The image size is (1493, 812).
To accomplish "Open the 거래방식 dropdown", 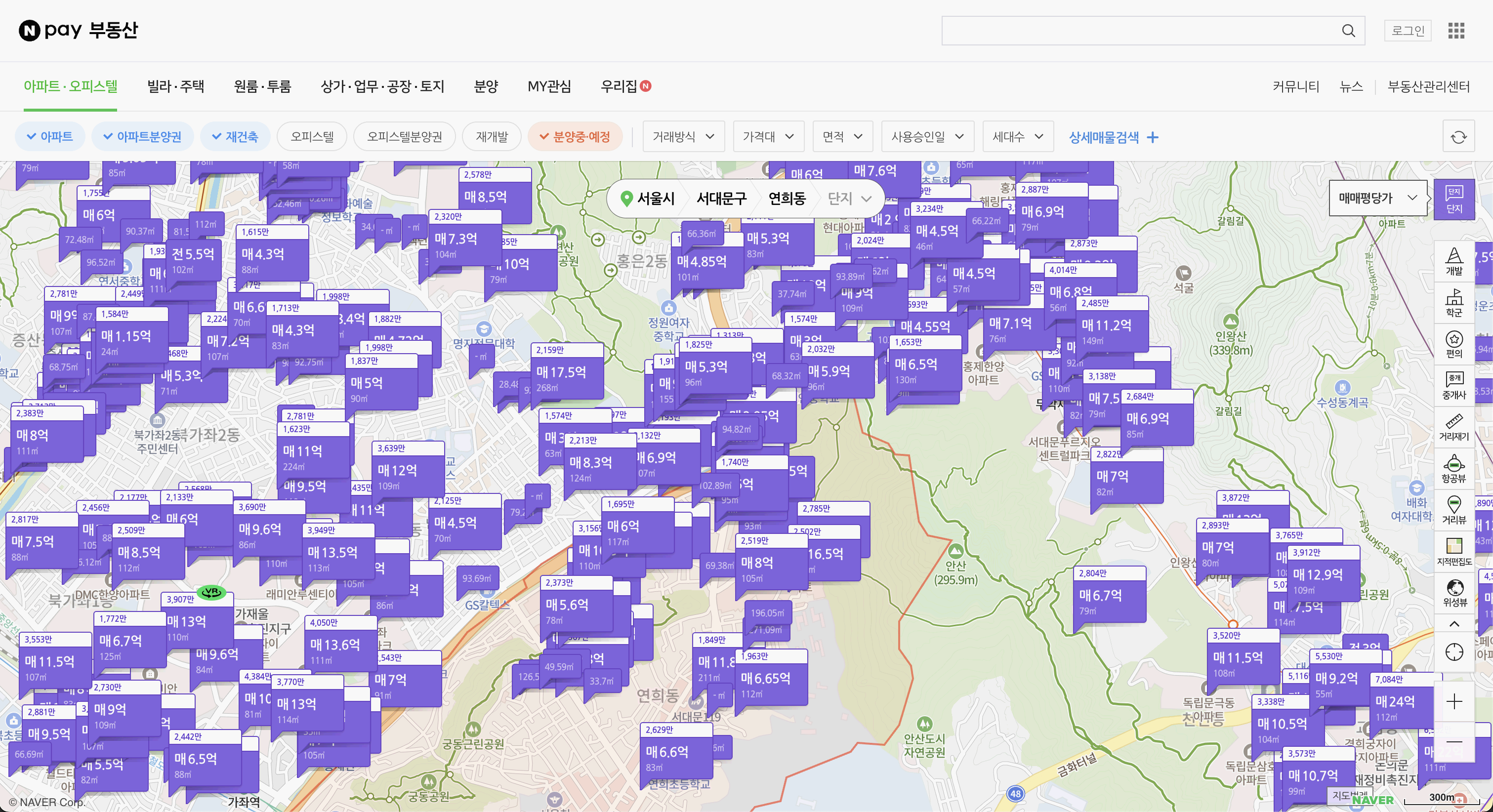I will point(683,137).
